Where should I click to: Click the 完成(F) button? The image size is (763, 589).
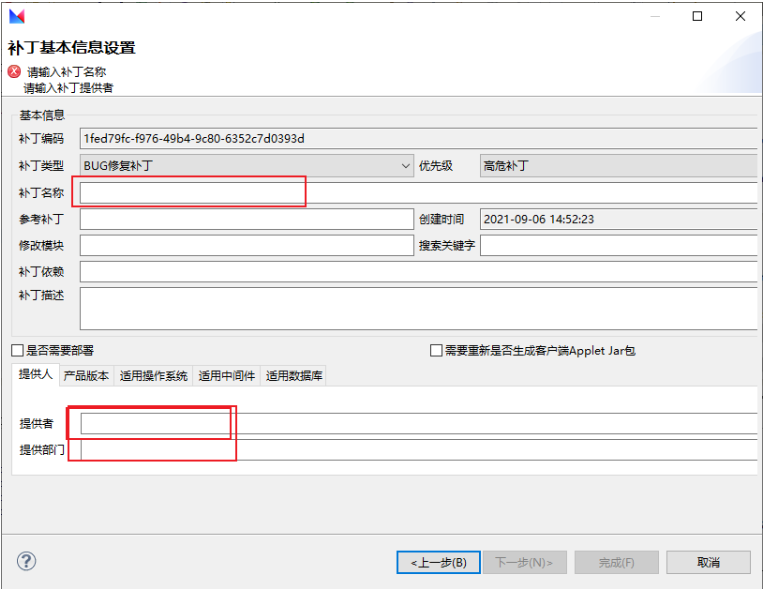617,562
